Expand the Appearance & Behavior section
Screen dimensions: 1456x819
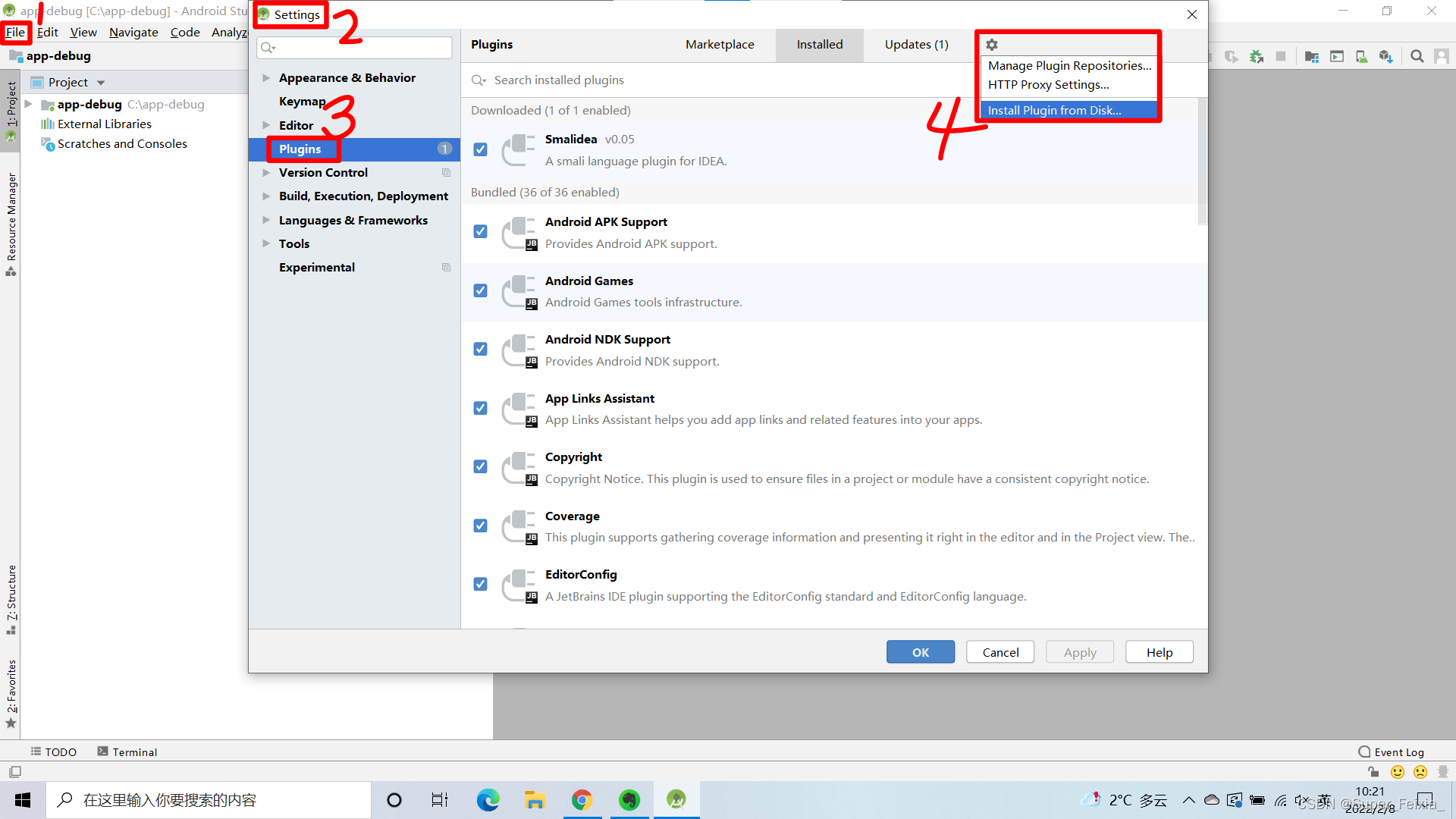(x=266, y=77)
